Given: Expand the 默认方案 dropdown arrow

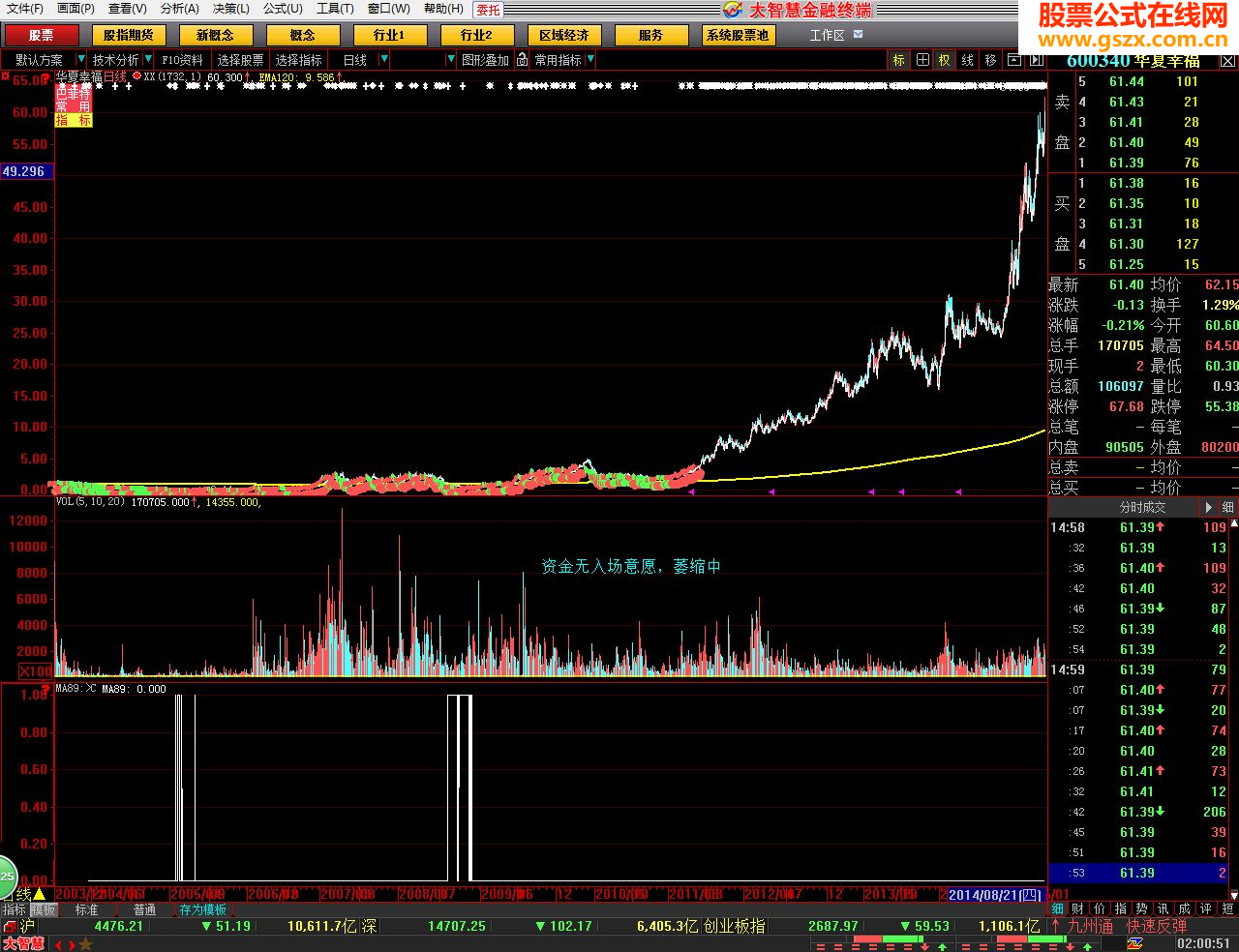Looking at the screenshot, I should (81, 60).
